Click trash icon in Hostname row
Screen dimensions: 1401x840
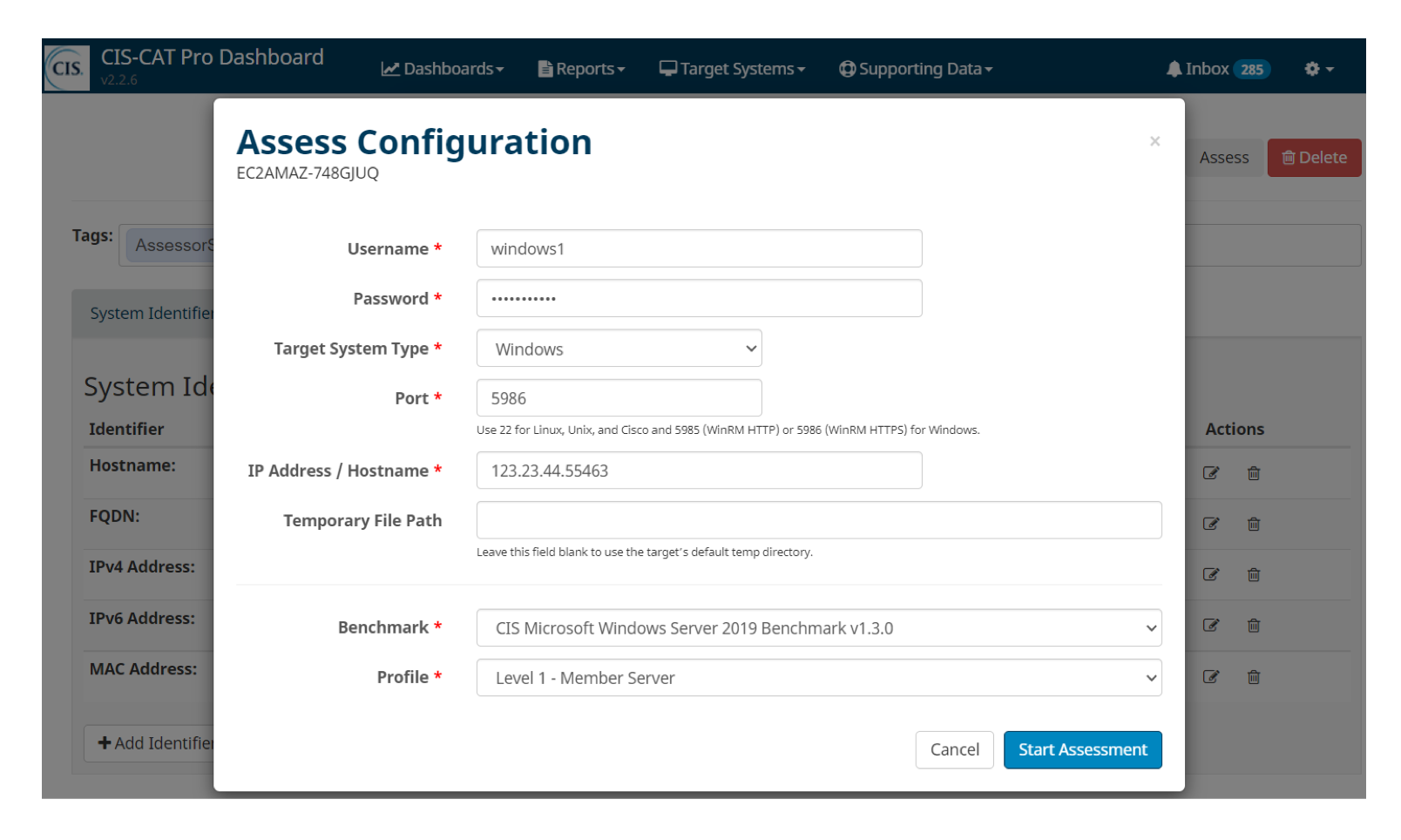[1253, 473]
